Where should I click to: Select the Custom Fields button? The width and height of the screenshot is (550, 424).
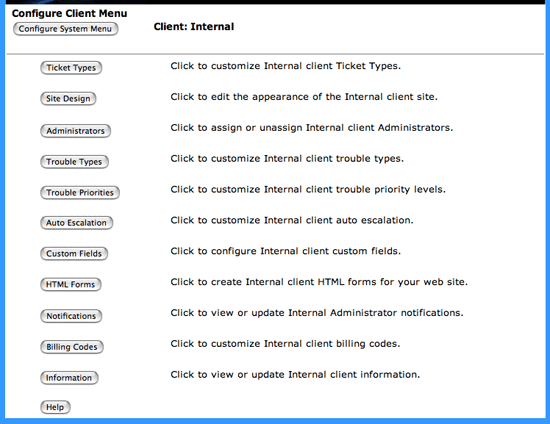point(74,254)
